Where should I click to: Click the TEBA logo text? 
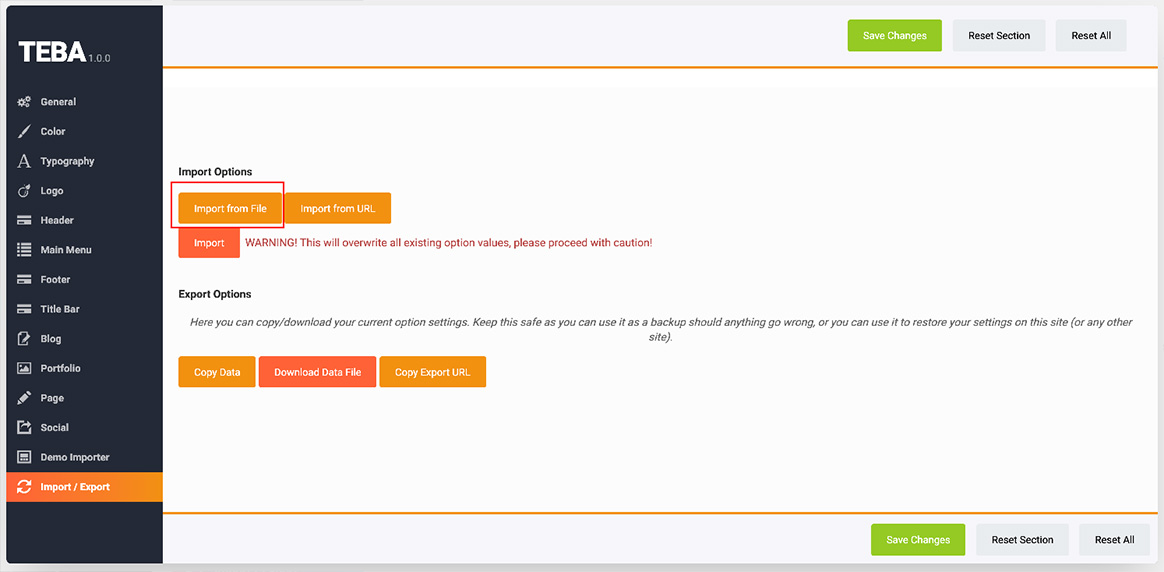[x=52, y=52]
